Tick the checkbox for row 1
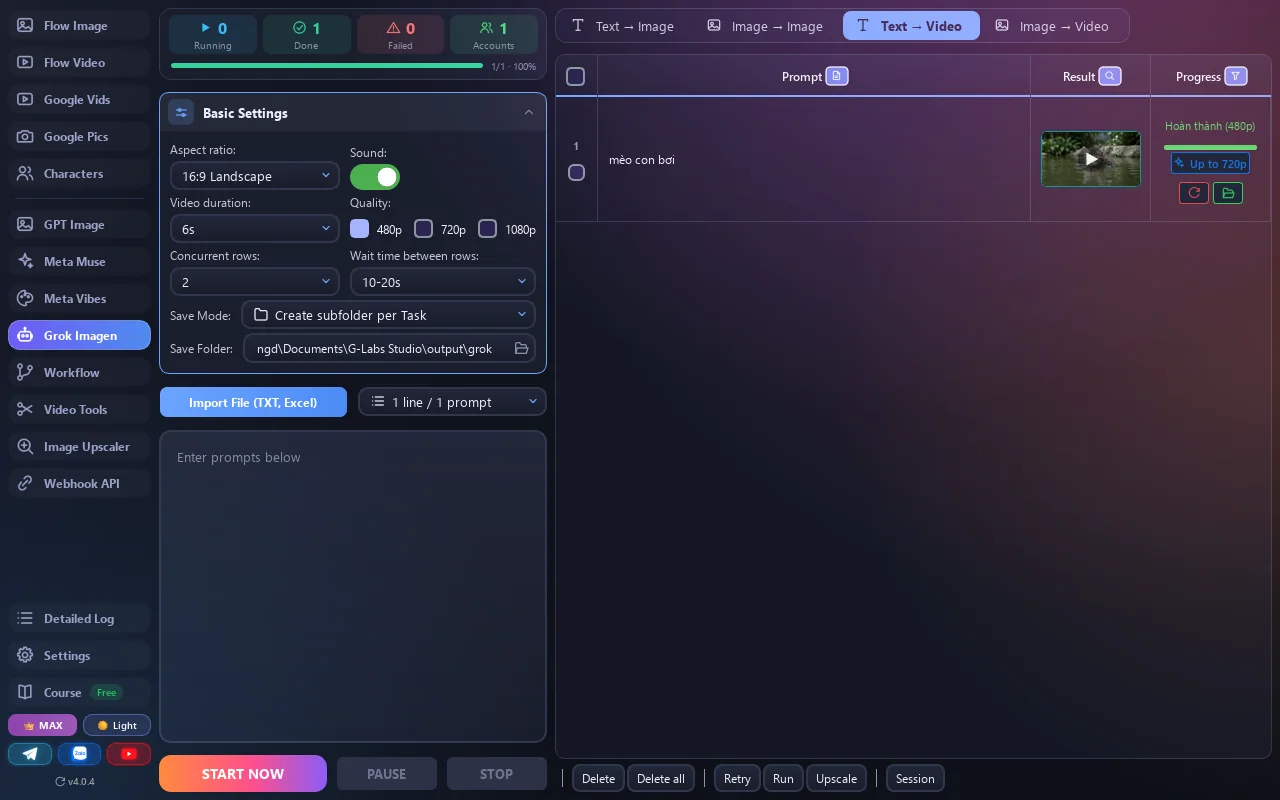The image size is (1280, 800). click(x=576, y=173)
